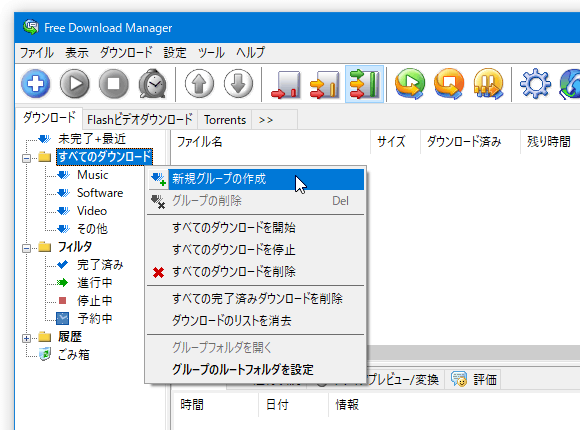Open the 表示 menu

[77, 53]
